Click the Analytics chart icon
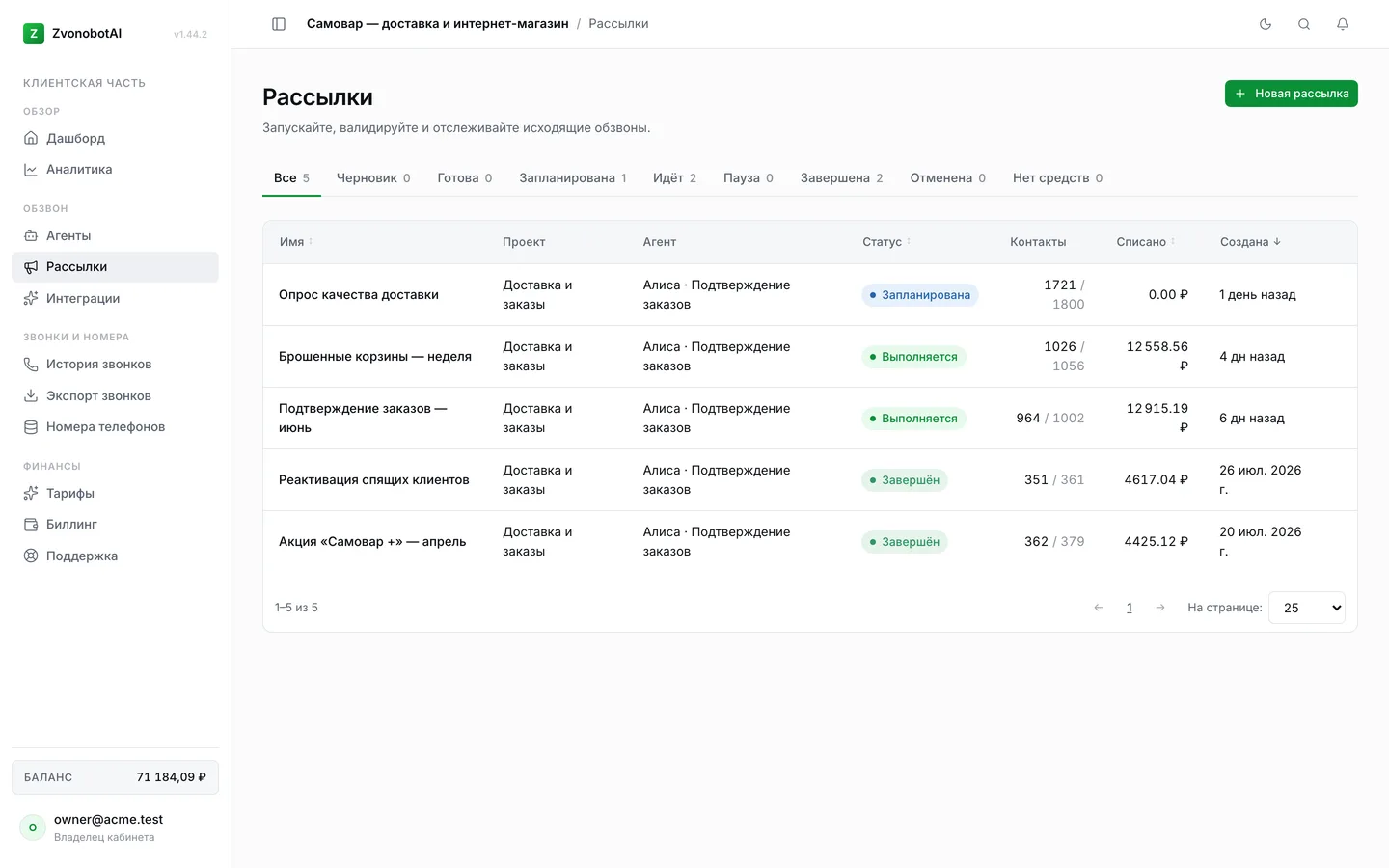This screenshot has width=1389, height=868. click(31, 170)
